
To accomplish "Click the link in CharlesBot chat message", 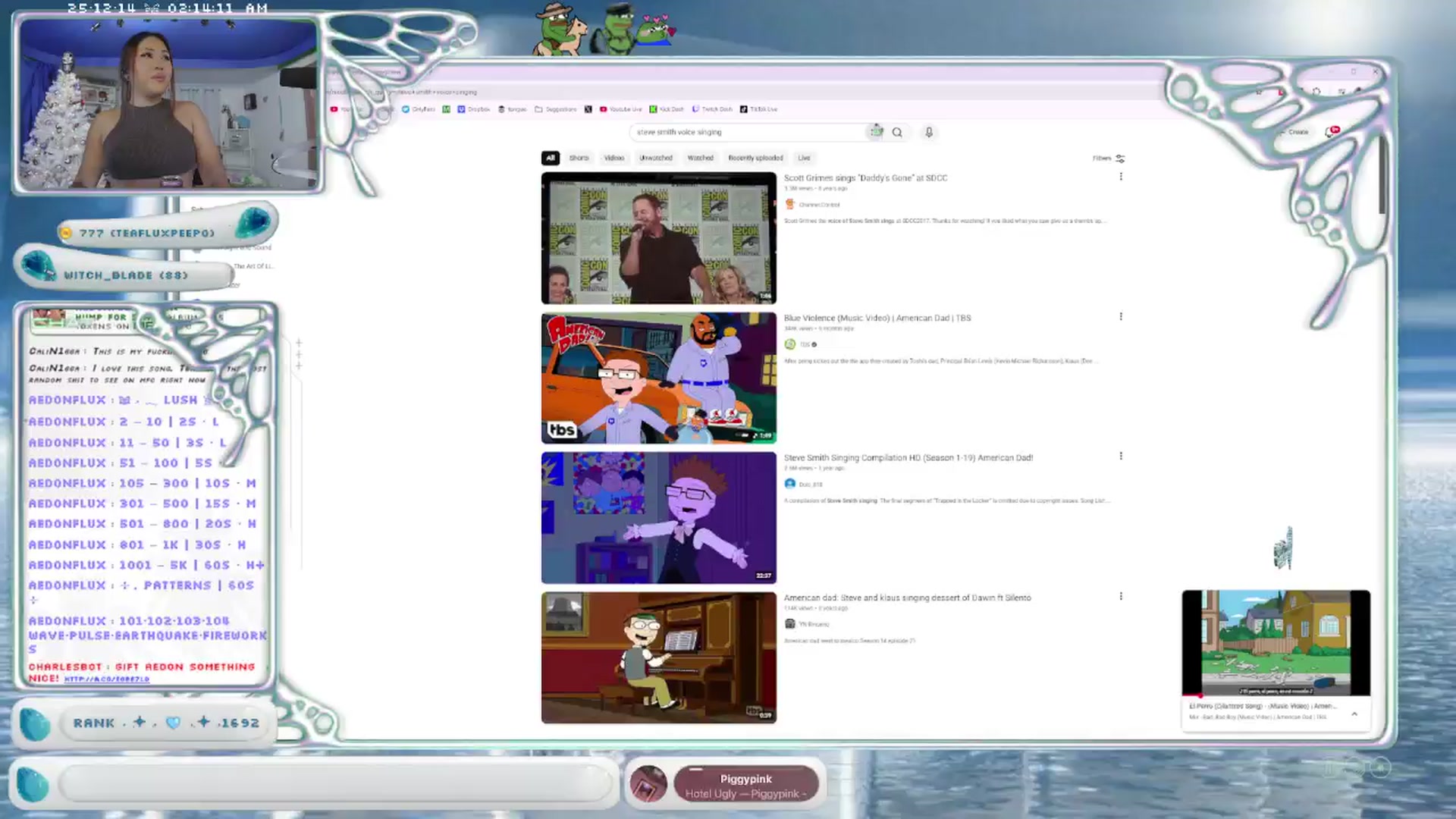I will click(x=106, y=679).
